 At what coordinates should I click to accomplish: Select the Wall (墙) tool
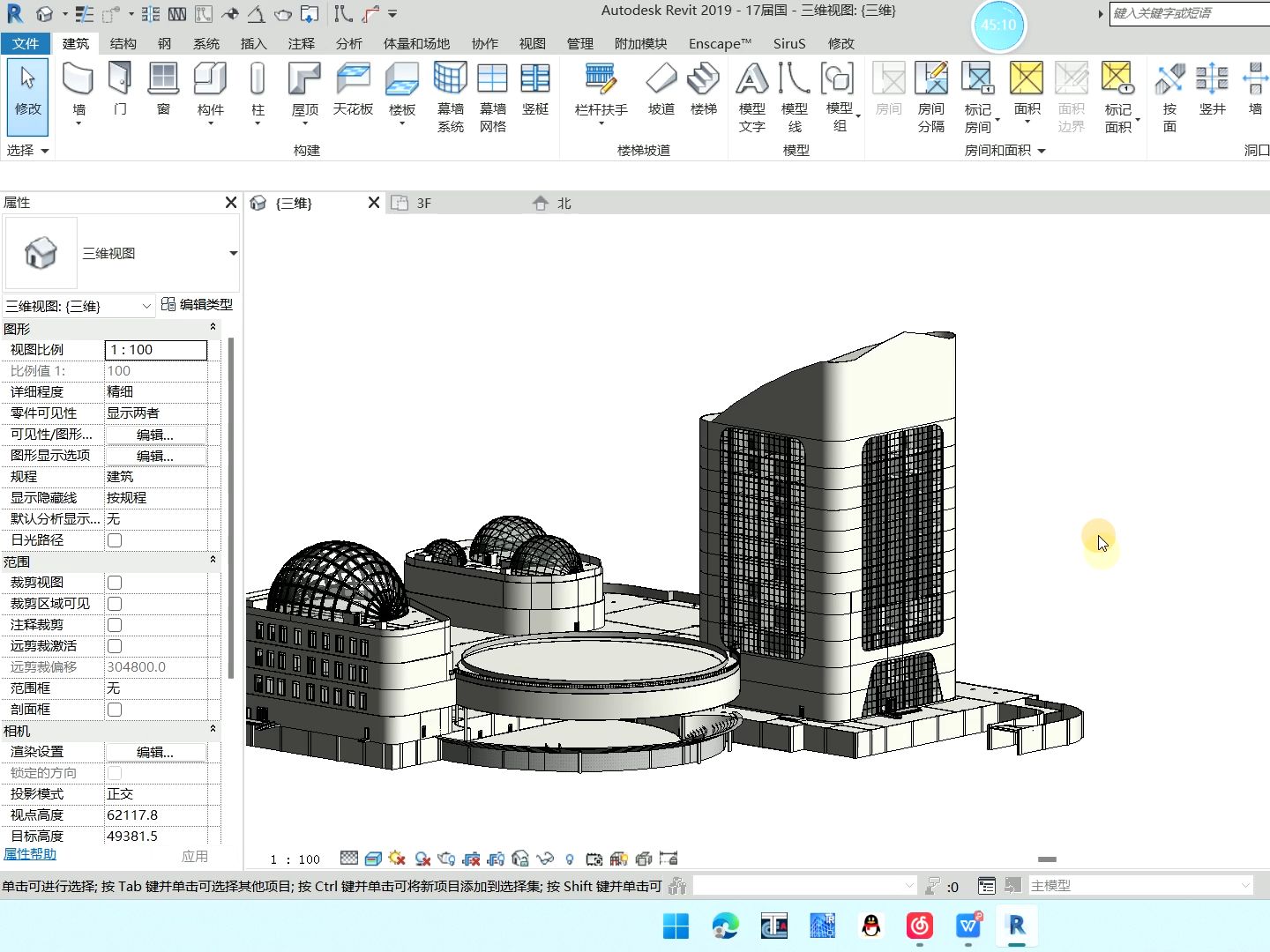pyautogui.click(x=78, y=93)
